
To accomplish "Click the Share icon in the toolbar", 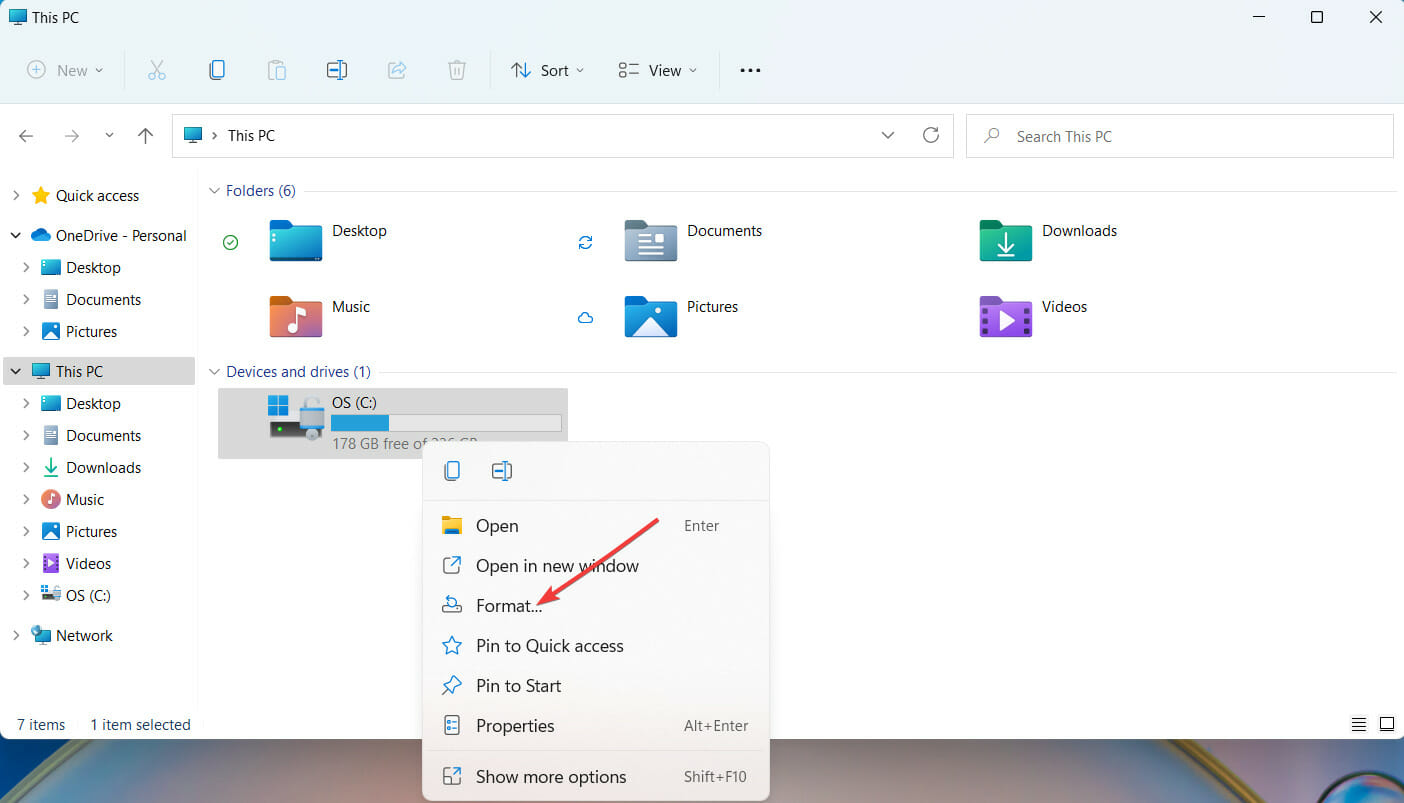I will [397, 70].
